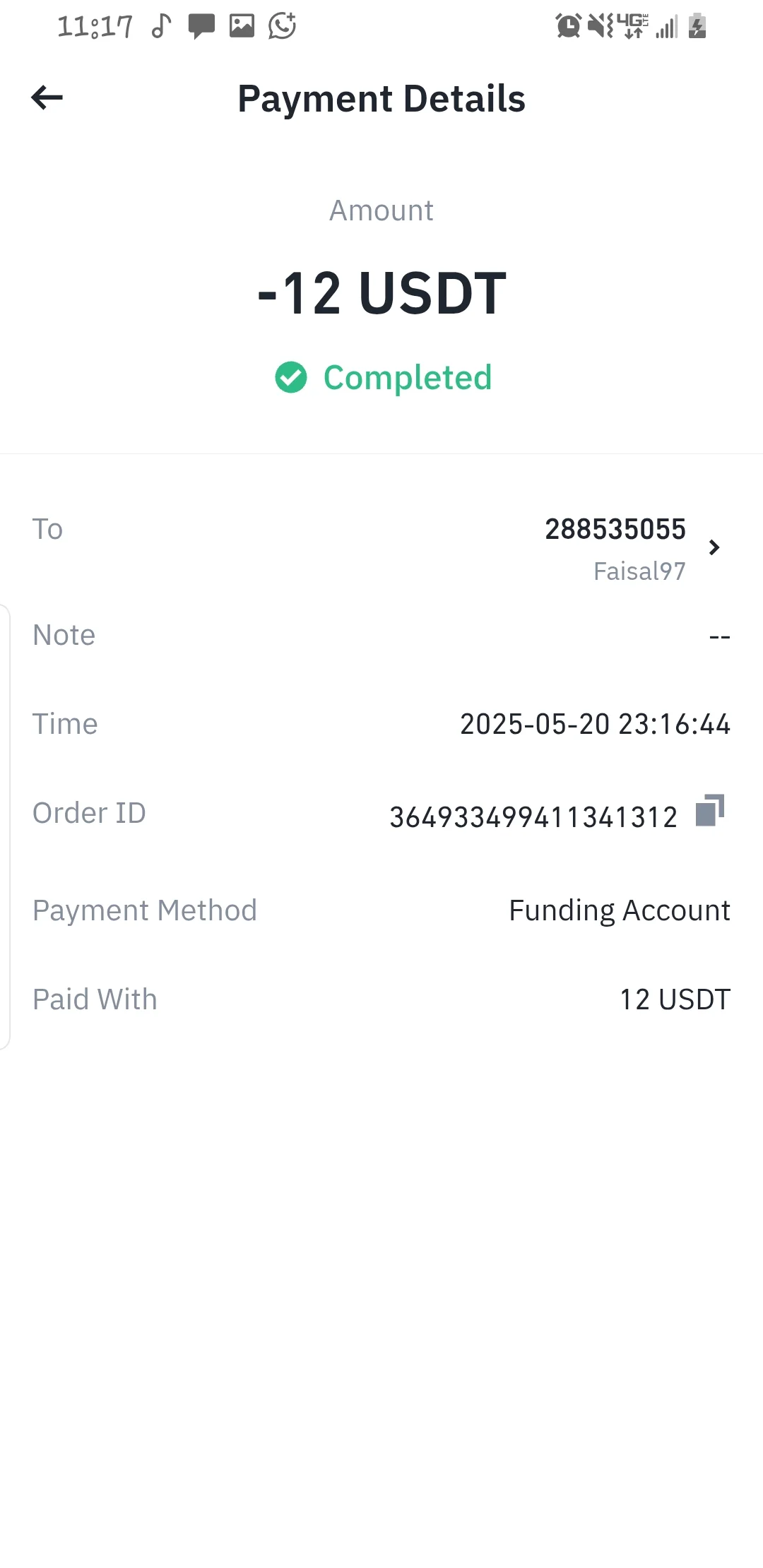Tap the battery charging icon

[x=697, y=26]
